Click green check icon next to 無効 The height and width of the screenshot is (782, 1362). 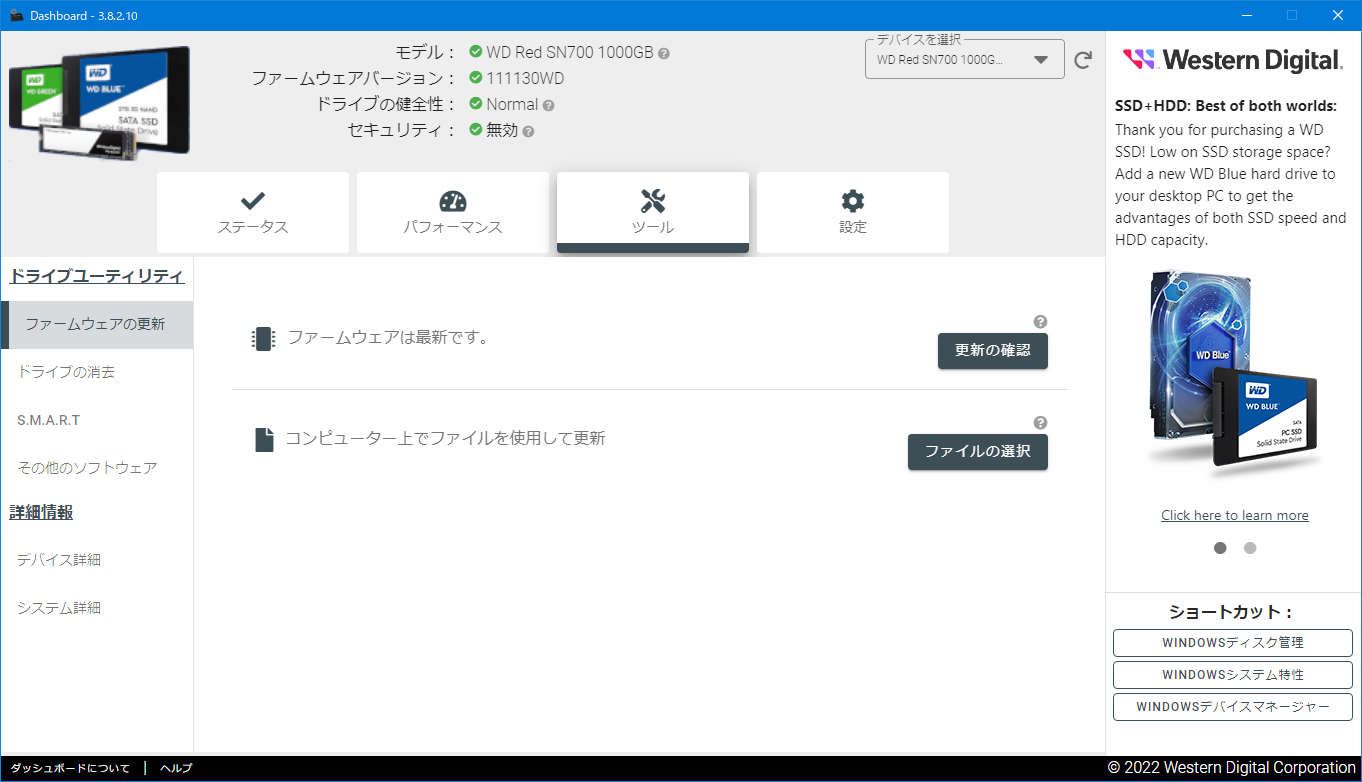[476, 130]
